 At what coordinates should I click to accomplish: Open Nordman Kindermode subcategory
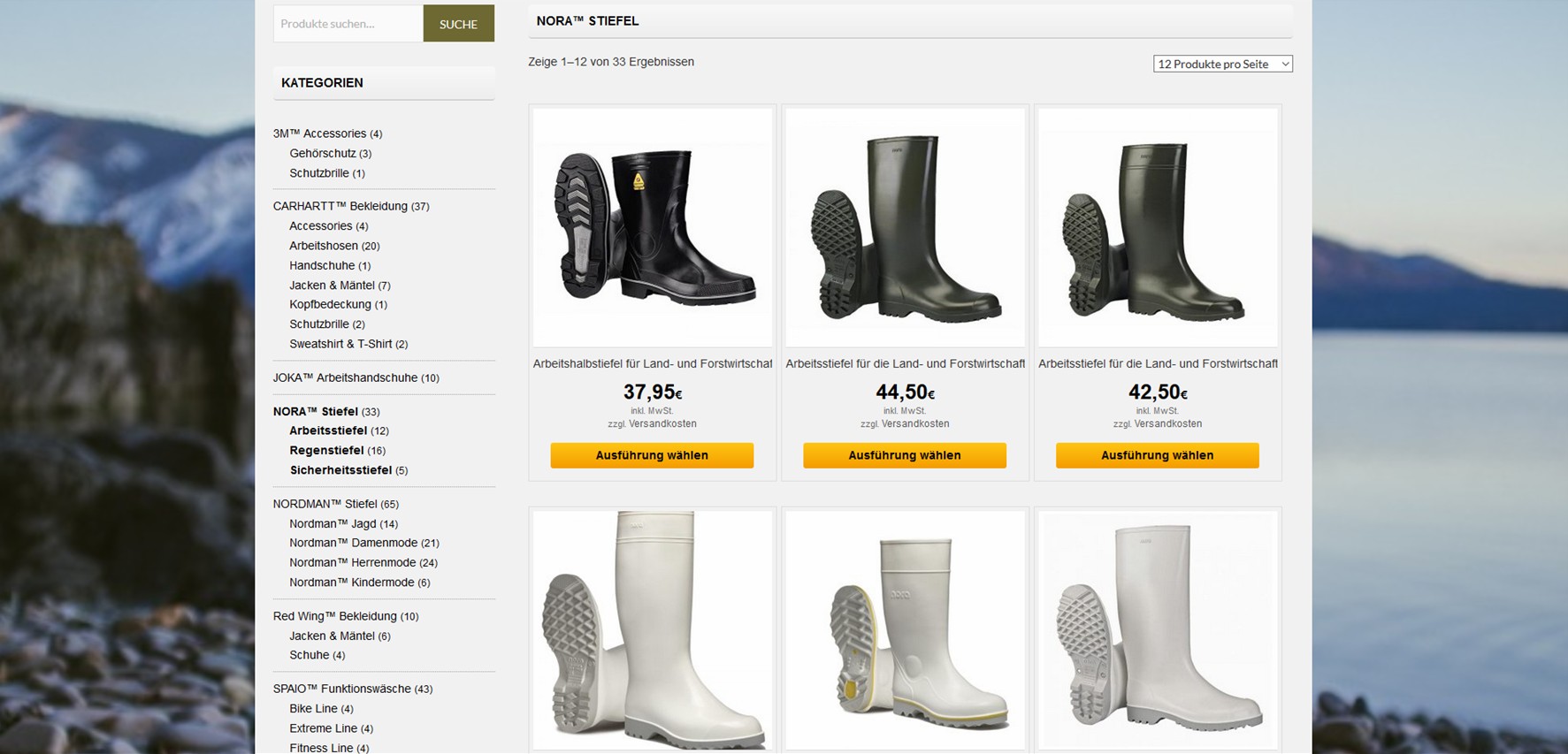(351, 583)
